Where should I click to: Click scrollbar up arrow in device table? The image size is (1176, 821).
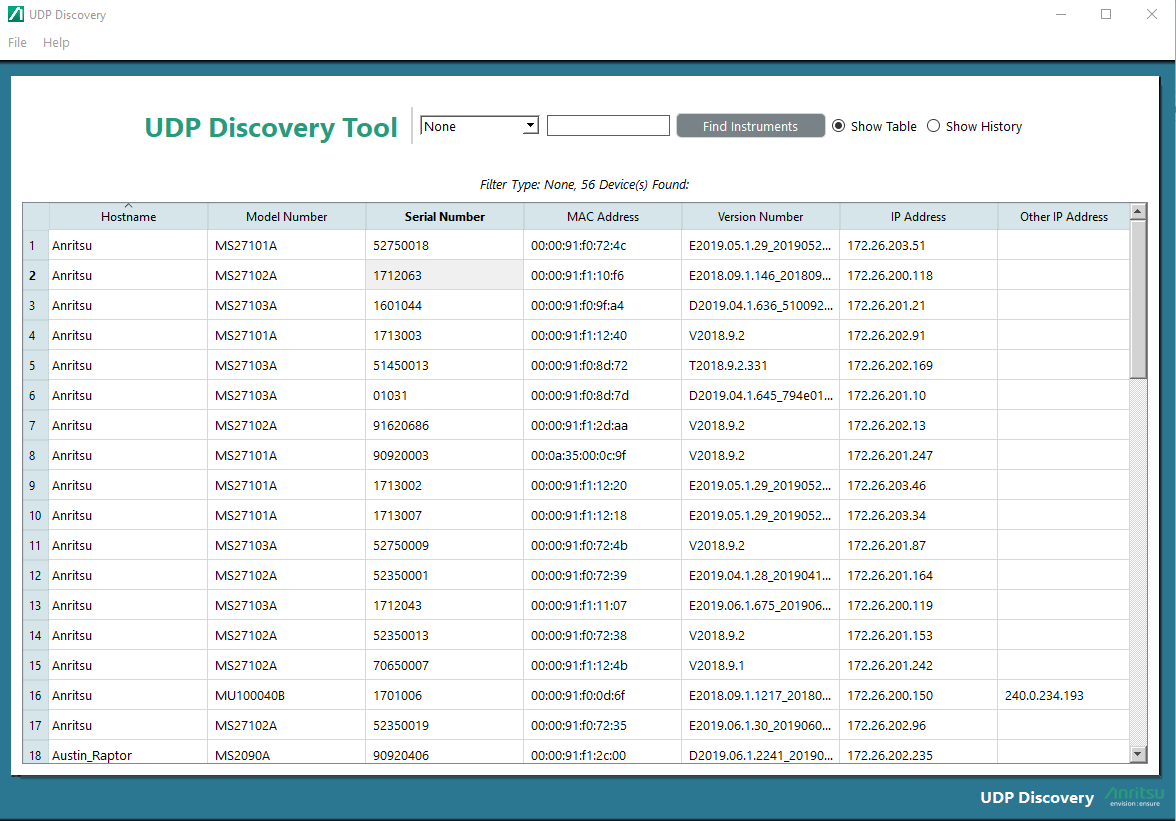tap(1138, 212)
